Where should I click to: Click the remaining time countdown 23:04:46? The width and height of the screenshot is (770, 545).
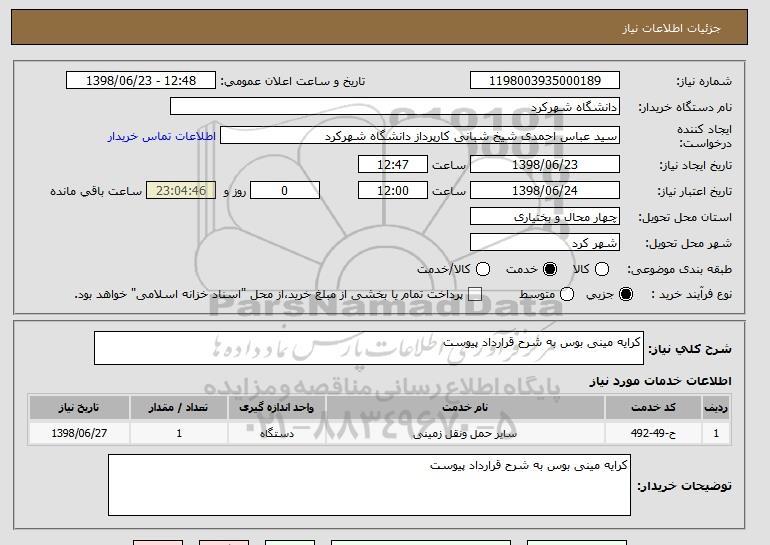(x=181, y=191)
